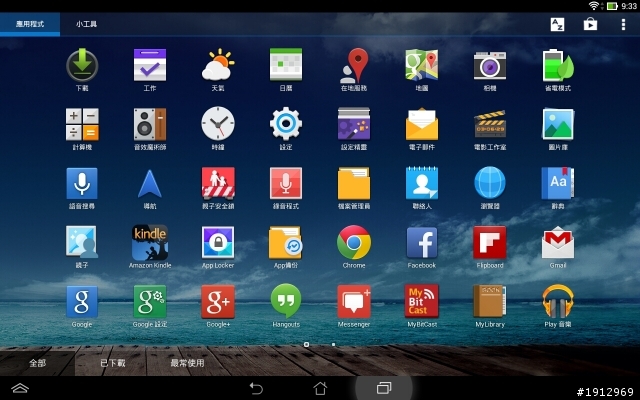Open MyBitCast
Image resolution: width=640 pixels, height=400 pixels.
[422, 301]
